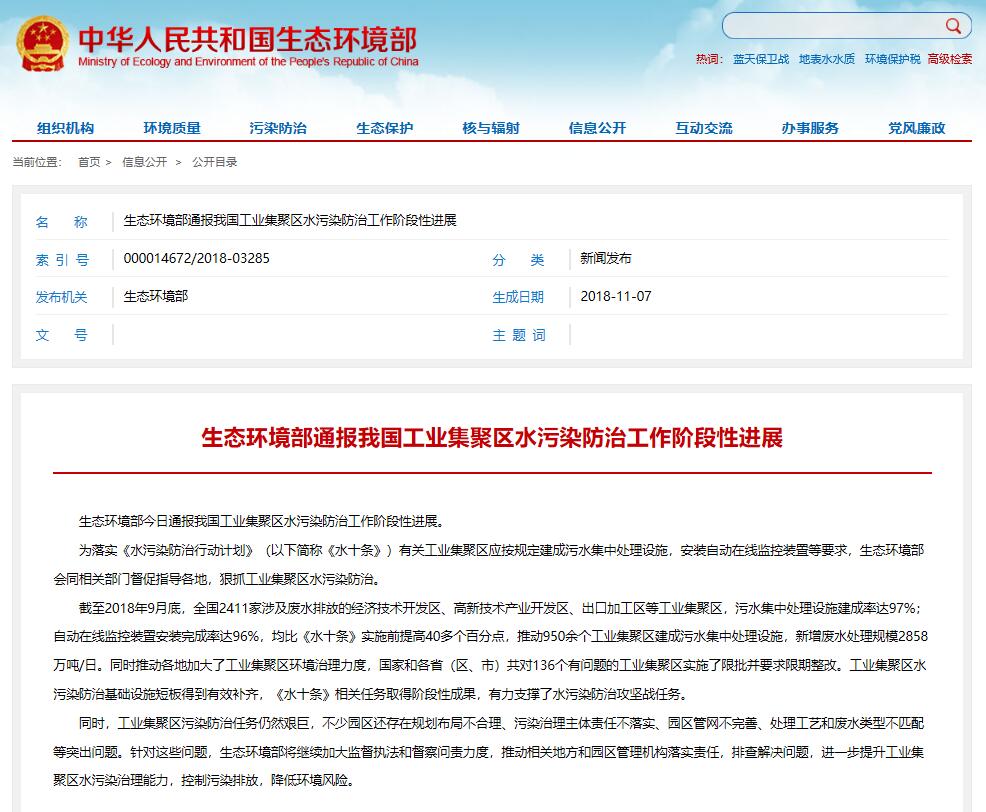Open the 生态保护 menu
The image size is (986, 812).
(385, 128)
